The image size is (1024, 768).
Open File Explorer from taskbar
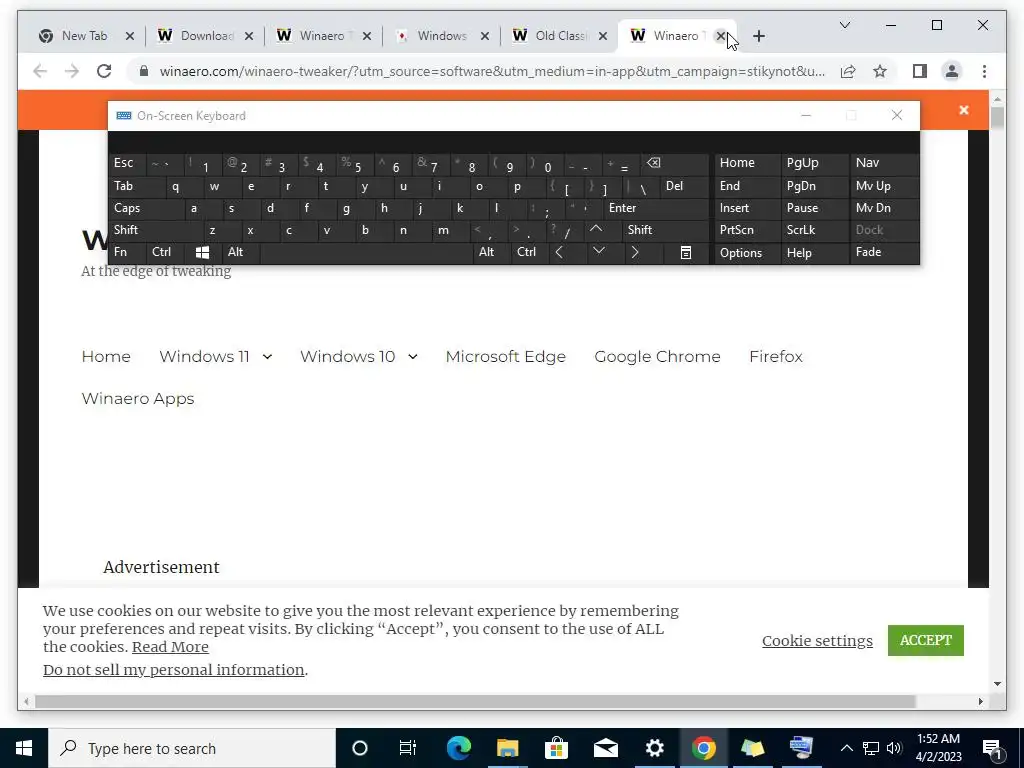pyautogui.click(x=507, y=748)
